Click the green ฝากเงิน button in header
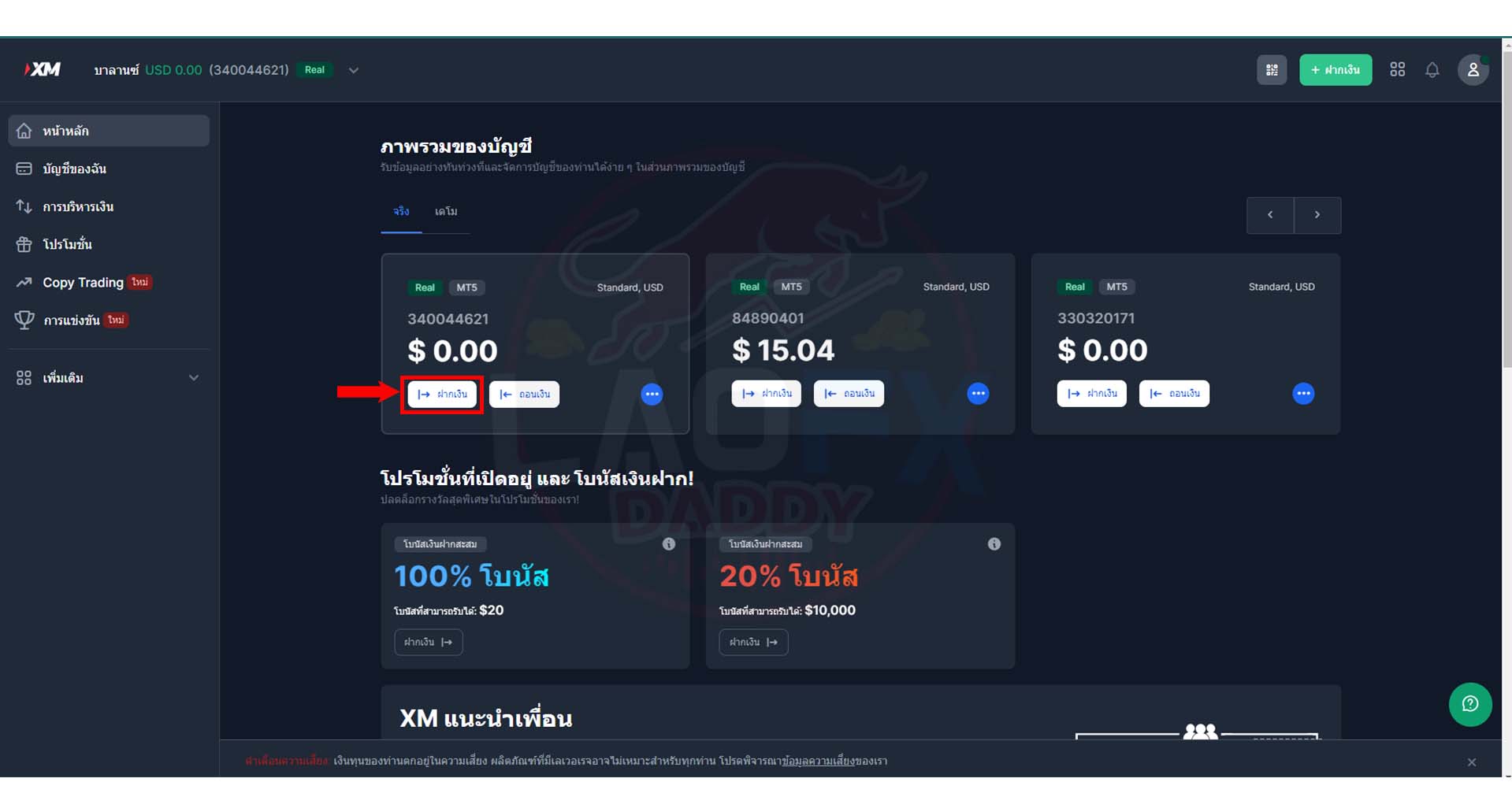The height and width of the screenshot is (808, 1512). pos(1336,70)
